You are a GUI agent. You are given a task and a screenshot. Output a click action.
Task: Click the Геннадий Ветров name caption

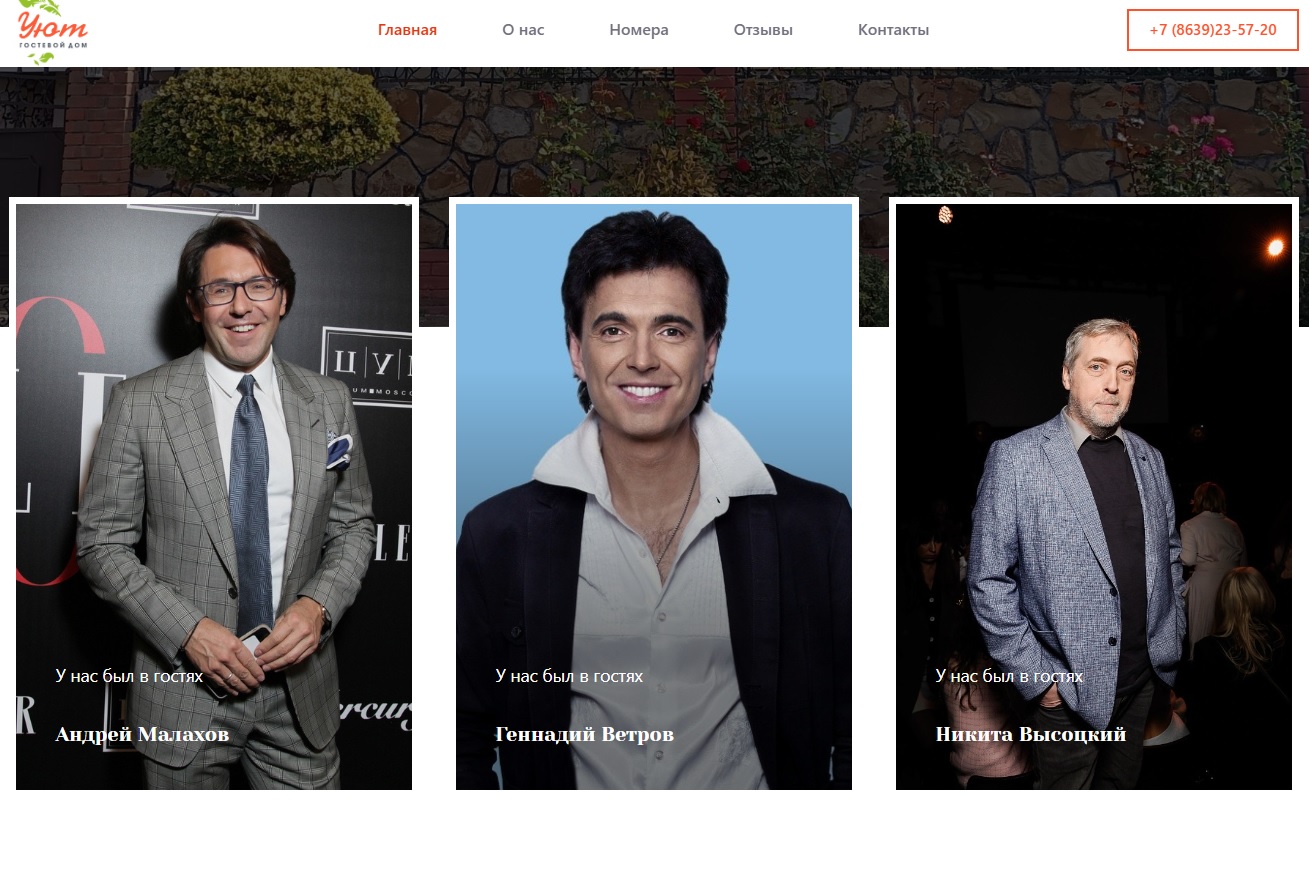(x=584, y=735)
